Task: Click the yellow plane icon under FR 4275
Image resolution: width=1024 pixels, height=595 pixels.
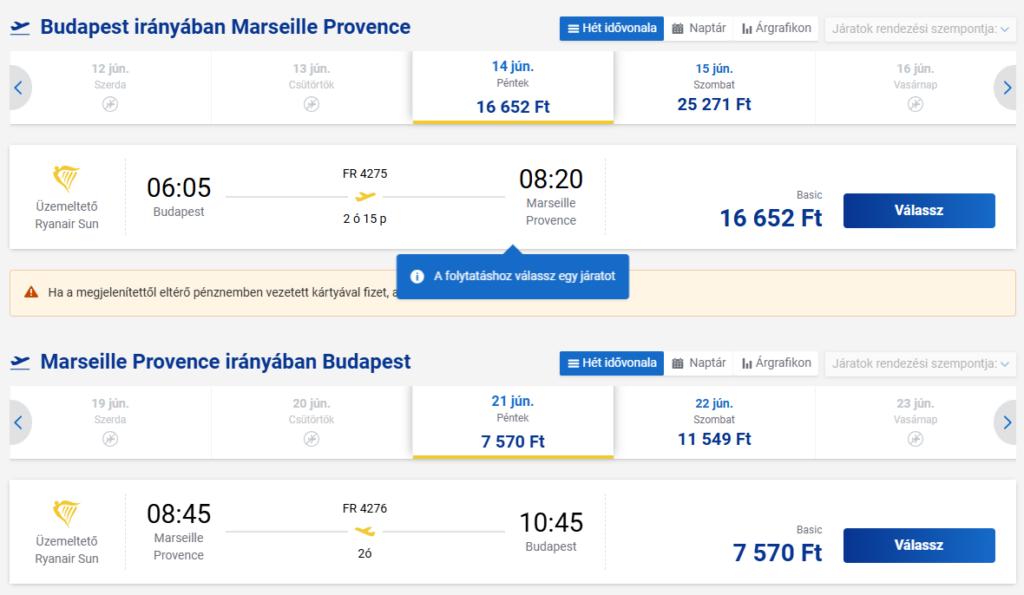Action: pyautogui.click(x=365, y=197)
